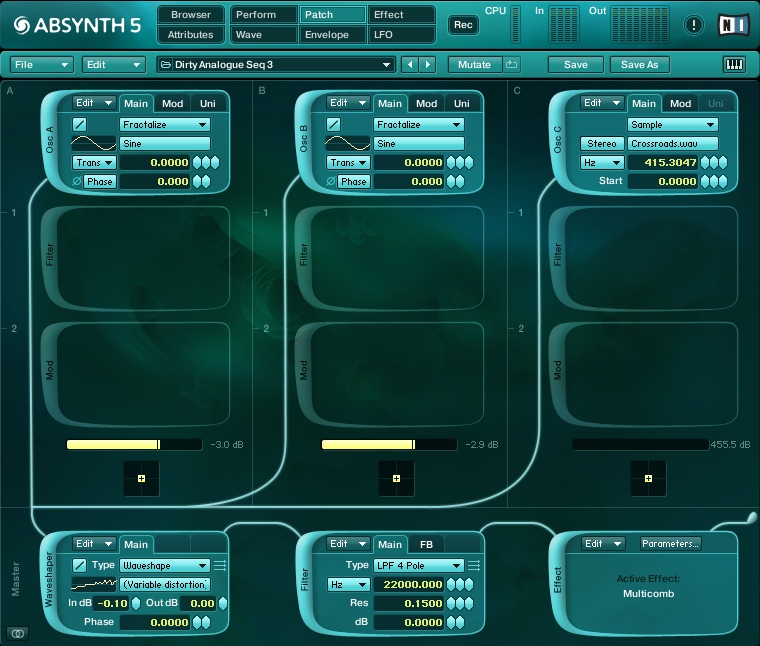This screenshot has height=646, width=760.
Task: Toggle the Rec button
Action: (463, 25)
